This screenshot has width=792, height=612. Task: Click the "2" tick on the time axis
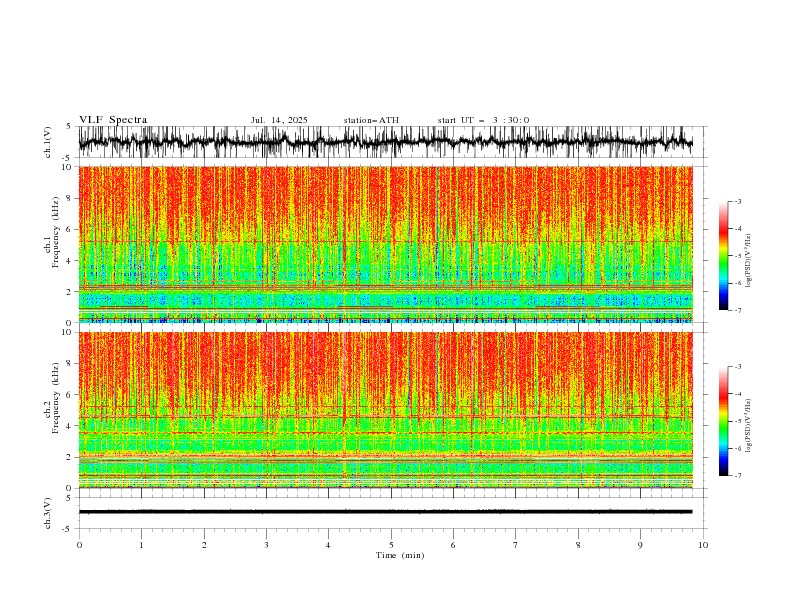point(204,545)
